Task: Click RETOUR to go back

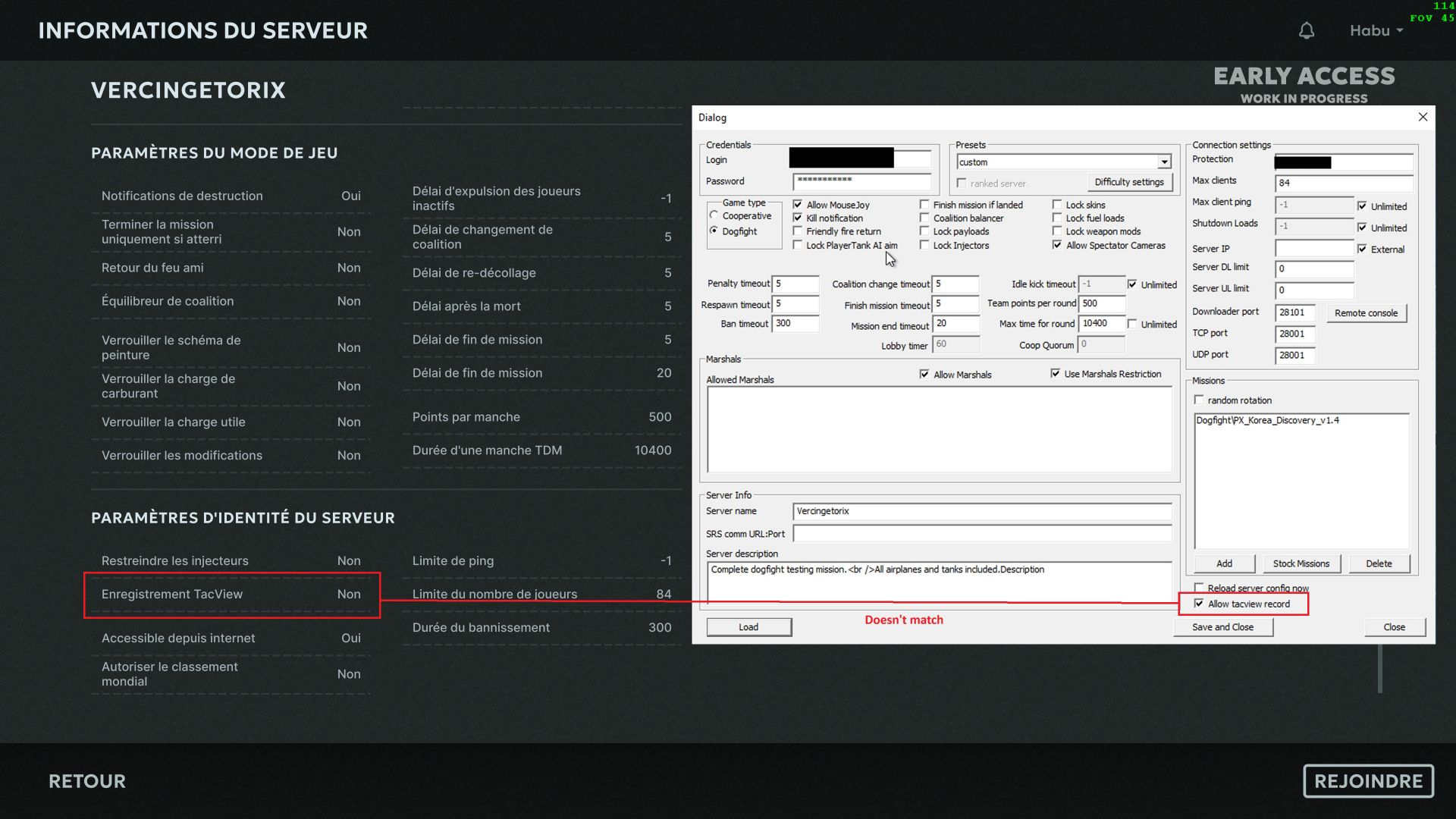Action: coord(87,781)
